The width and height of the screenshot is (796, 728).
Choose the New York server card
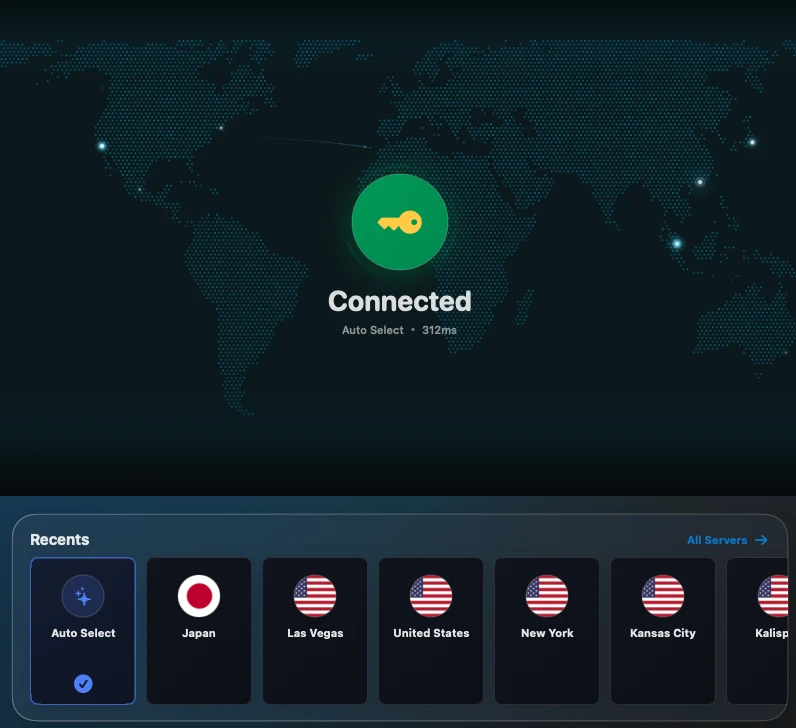[x=547, y=631]
